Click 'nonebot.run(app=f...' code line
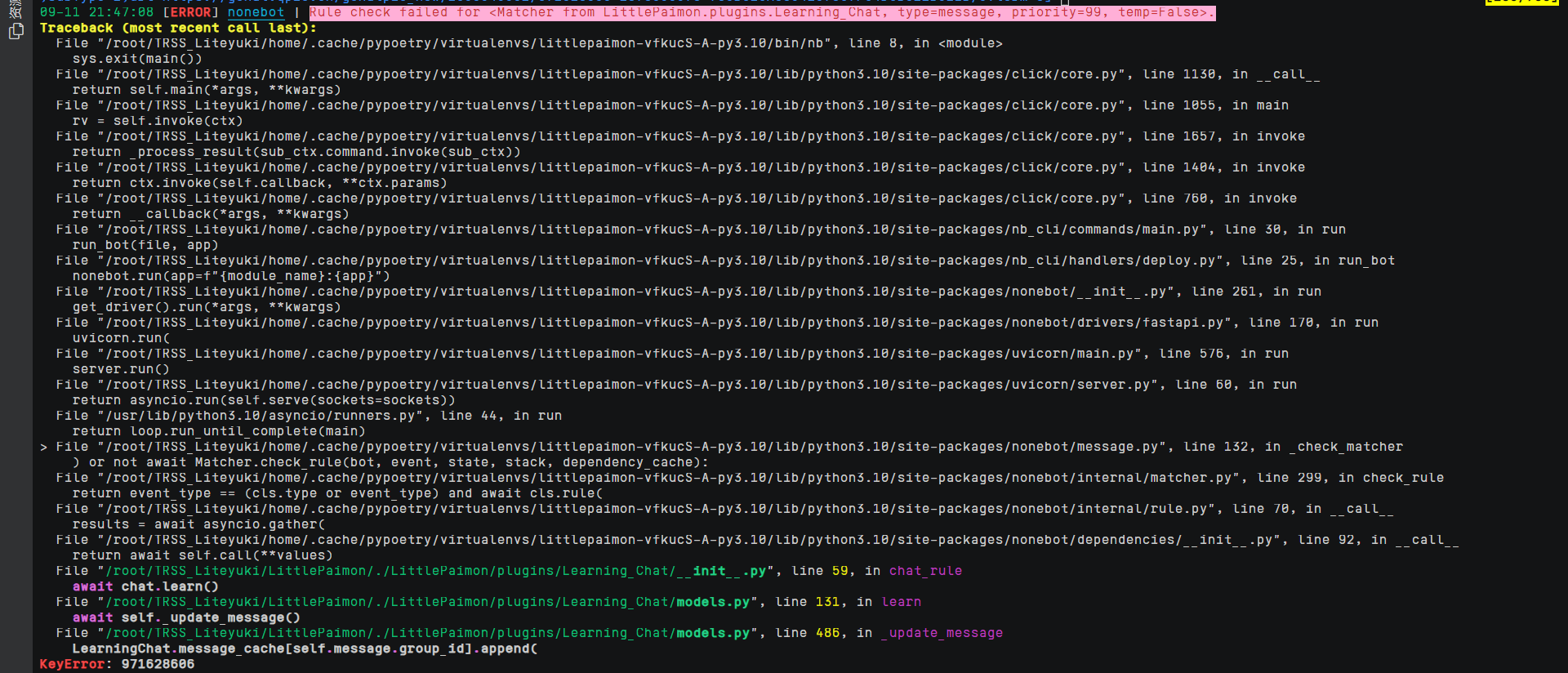The width and height of the screenshot is (1568, 673). (231, 276)
